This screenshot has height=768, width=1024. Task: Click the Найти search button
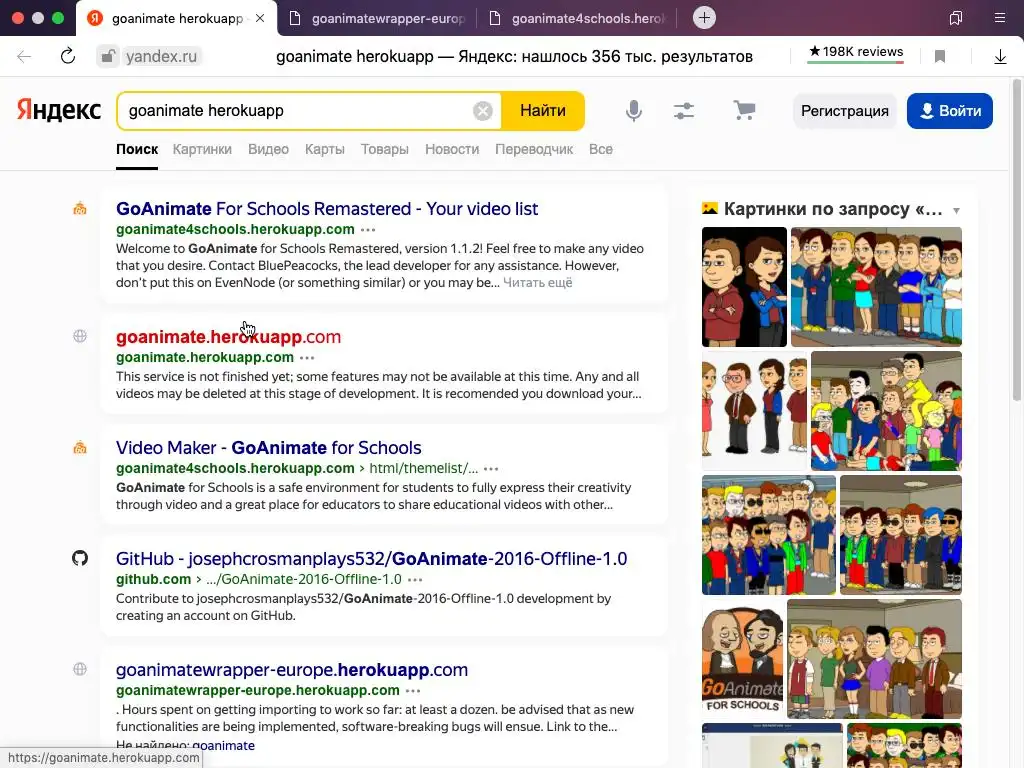click(543, 111)
